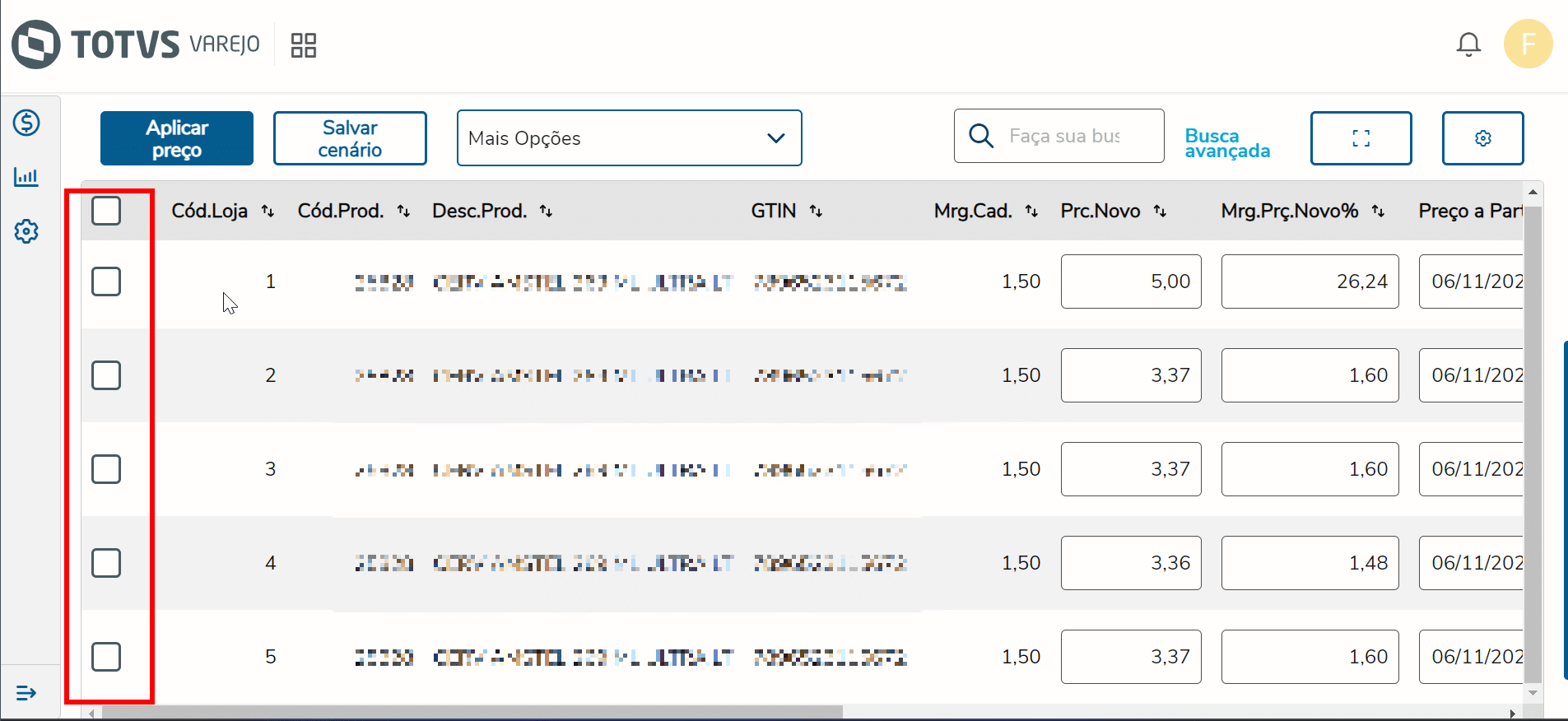This screenshot has width=1568, height=721.
Task: Sort the table by GTIN column
Action: pyautogui.click(x=816, y=212)
